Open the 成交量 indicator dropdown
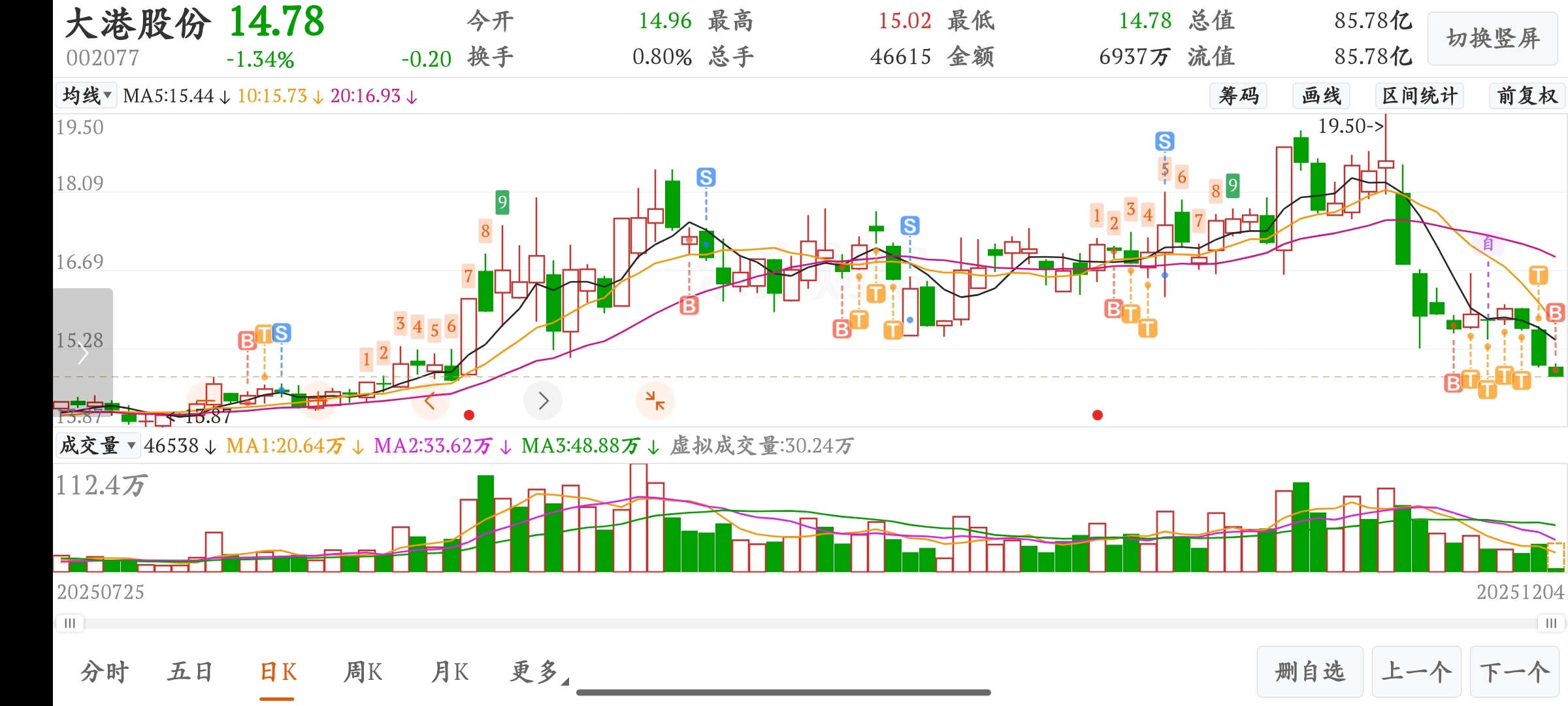The image size is (1568, 706). tap(97, 446)
